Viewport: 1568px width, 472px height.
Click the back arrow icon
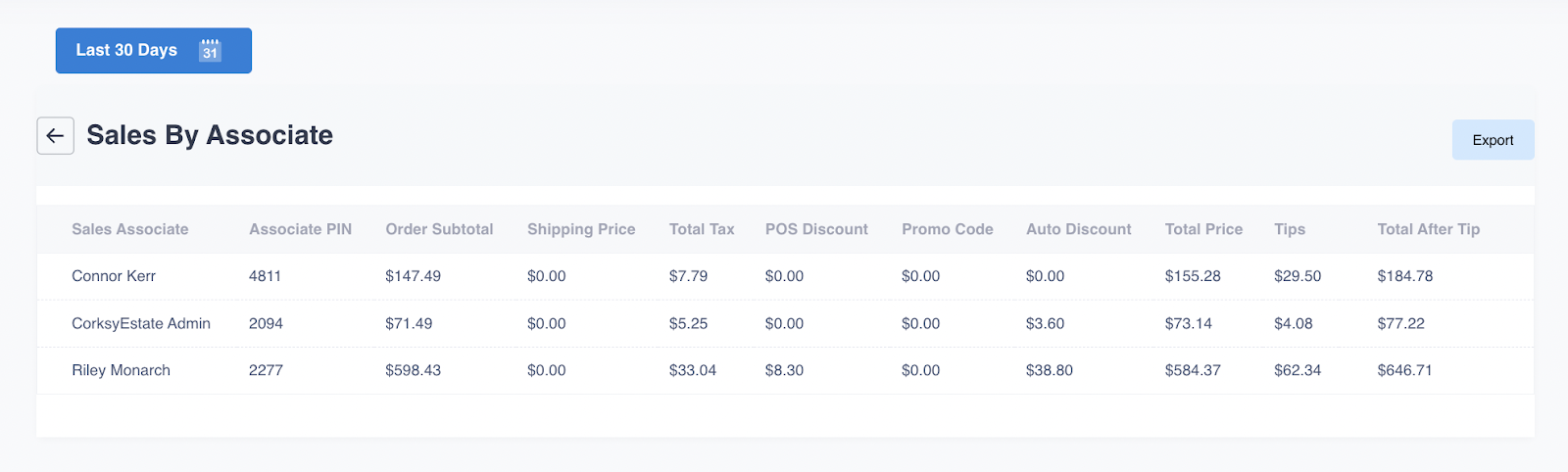pos(55,136)
